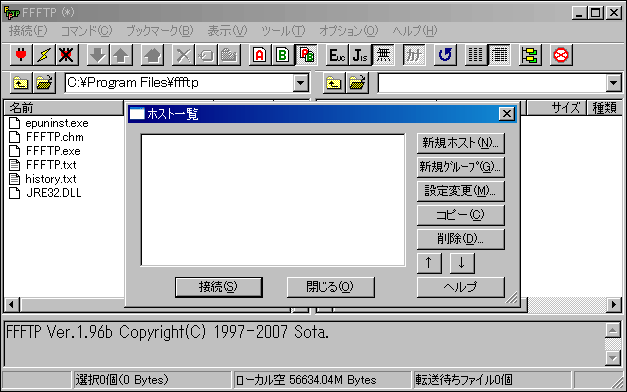The width and height of the screenshot is (627, 392).
Task: Toggle binary transfer mode B button
Action: pyautogui.click(x=283, y=55)
